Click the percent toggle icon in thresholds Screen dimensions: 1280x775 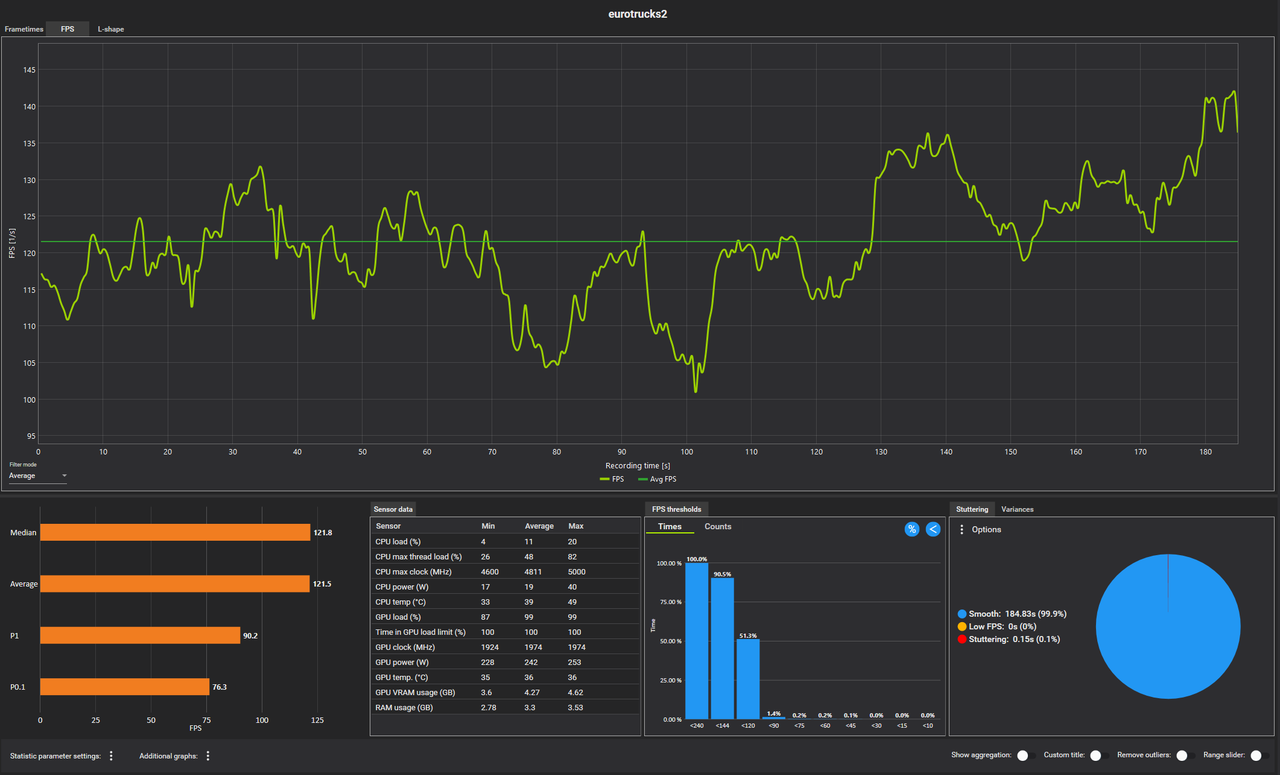pos(912,529)
